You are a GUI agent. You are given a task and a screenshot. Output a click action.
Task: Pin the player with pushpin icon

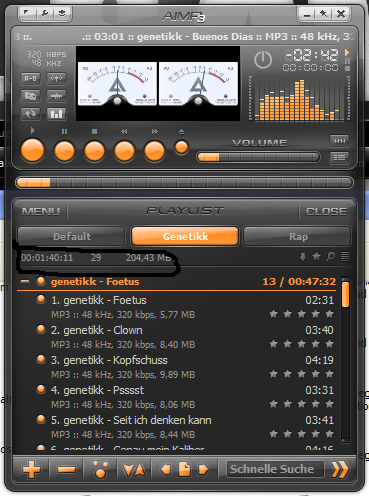click(x=323, y=14)
